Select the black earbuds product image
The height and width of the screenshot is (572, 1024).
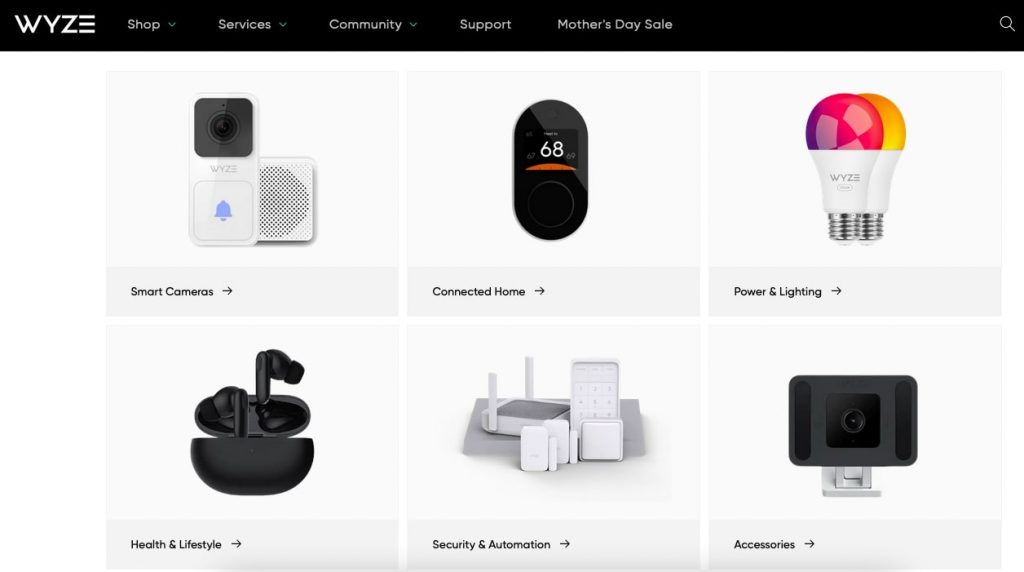click(x=252, y=422)
